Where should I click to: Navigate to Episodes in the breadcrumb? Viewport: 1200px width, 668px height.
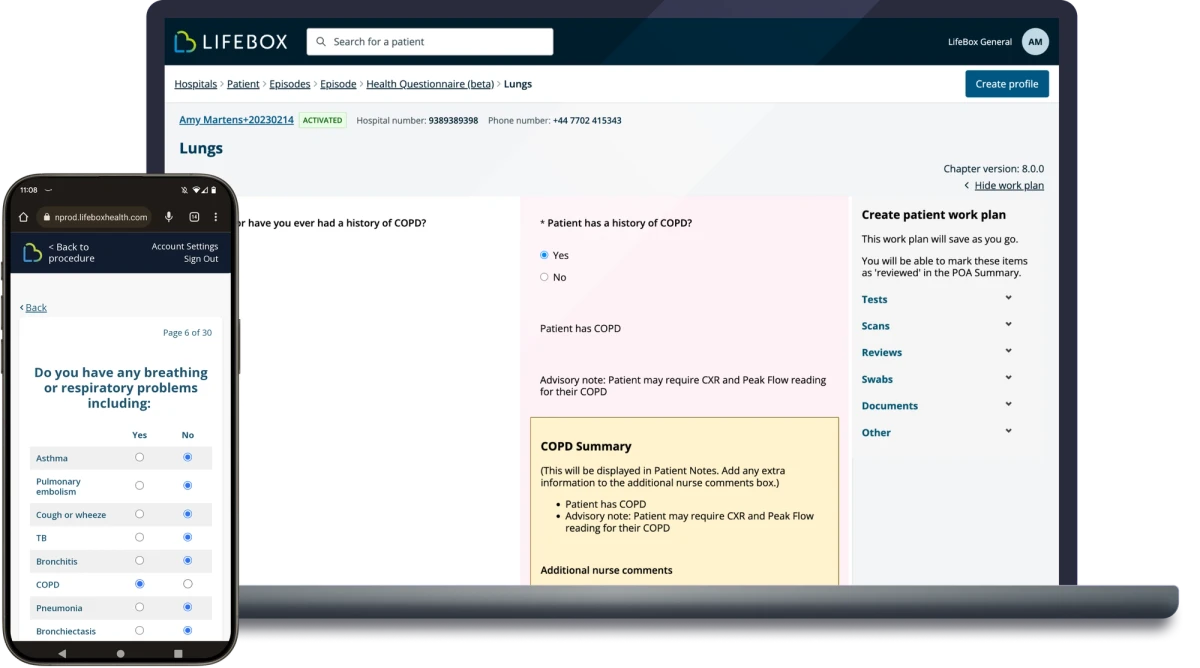pyautogui.click(x=290, y=84)
